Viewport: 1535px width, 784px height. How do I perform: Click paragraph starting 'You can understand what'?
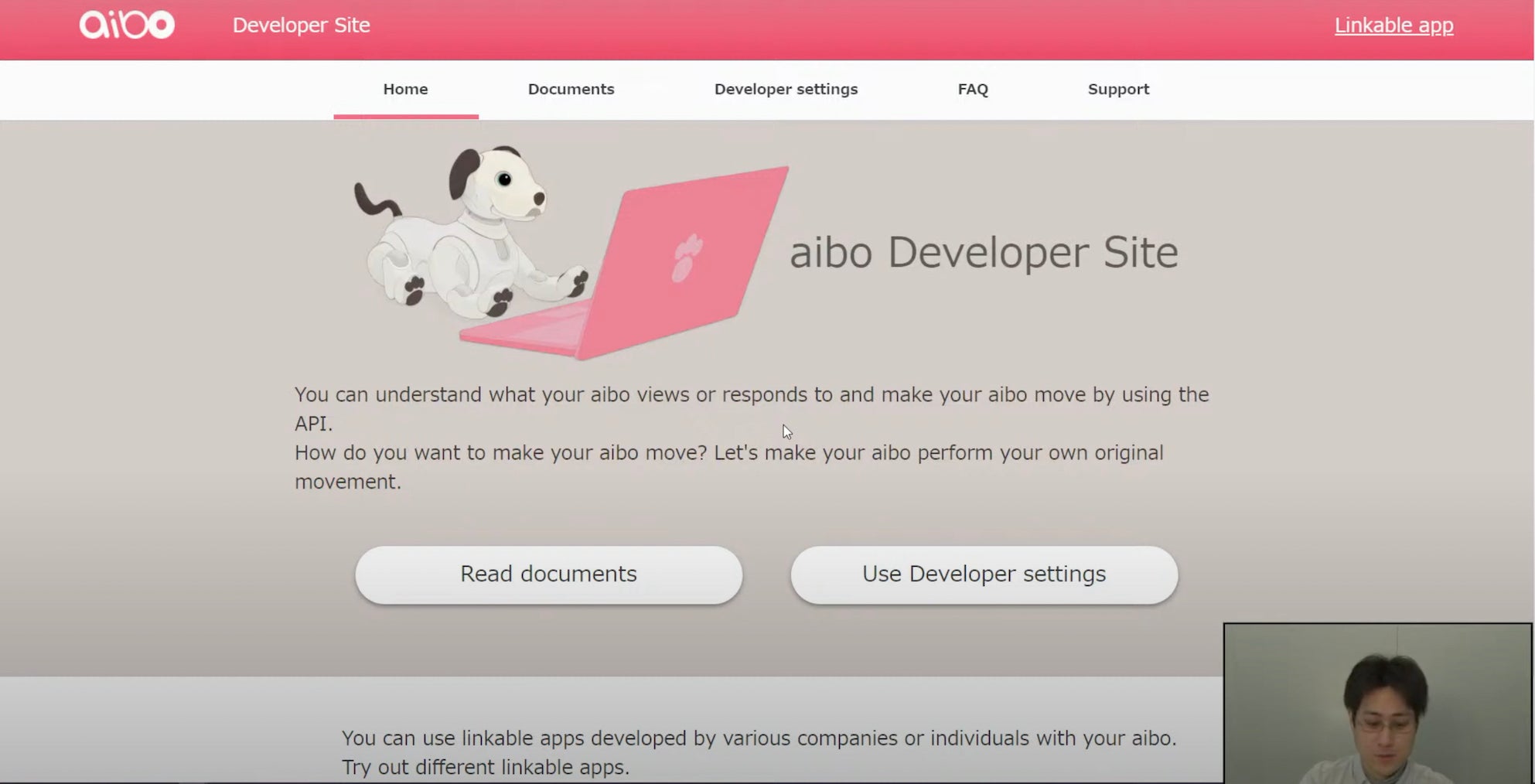[x=752, y=409]
